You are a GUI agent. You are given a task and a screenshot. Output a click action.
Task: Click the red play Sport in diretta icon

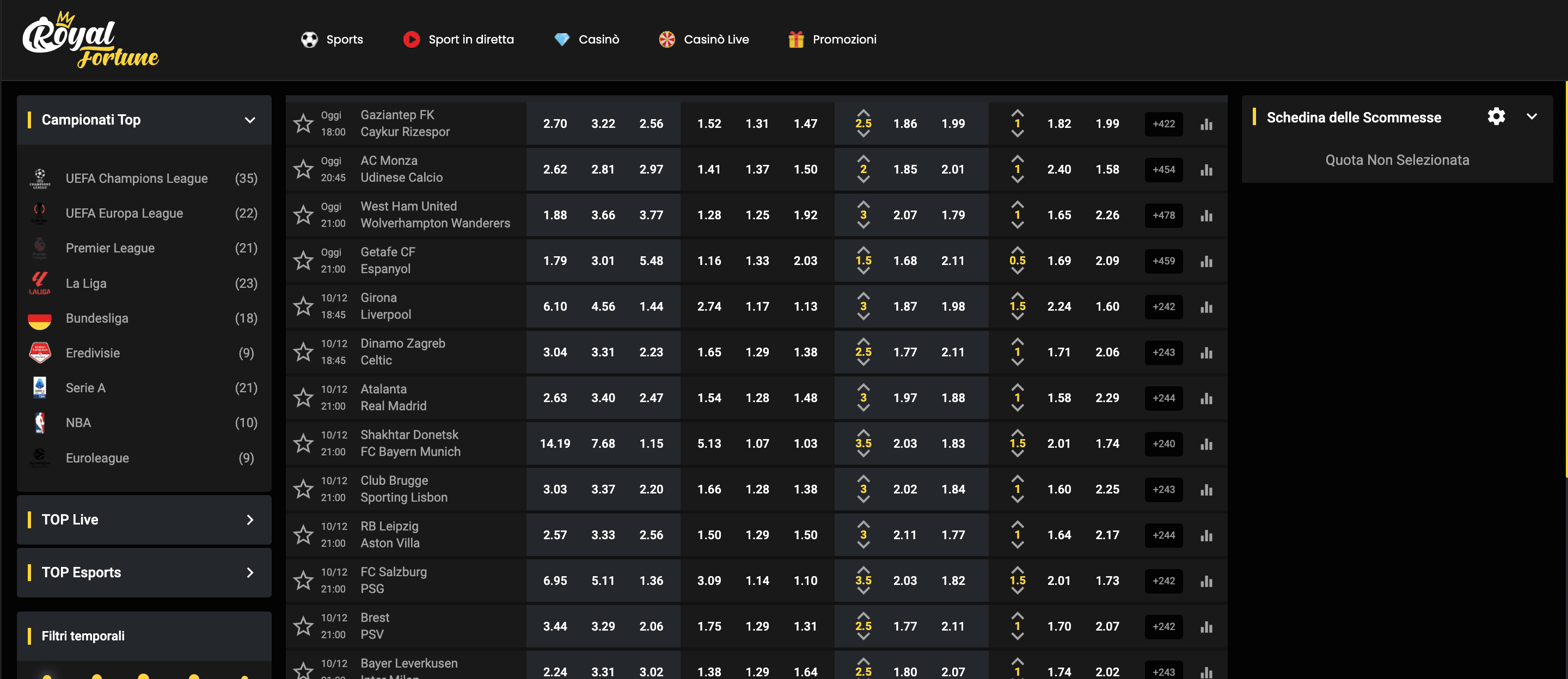(412, 40)
